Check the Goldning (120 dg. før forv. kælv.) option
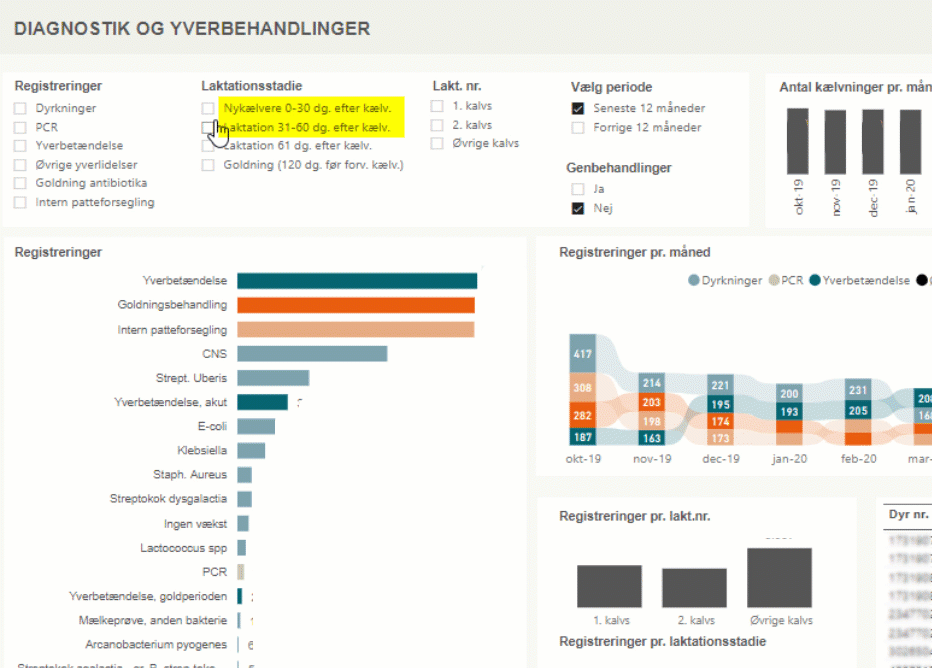 (x=208, y=165)
